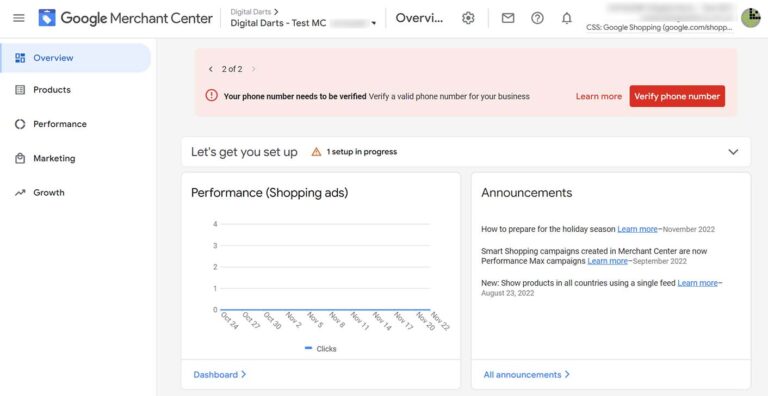768x396 pixels.
Task: Click the Clicks legend entry in chart
Action: pos(320,349)
